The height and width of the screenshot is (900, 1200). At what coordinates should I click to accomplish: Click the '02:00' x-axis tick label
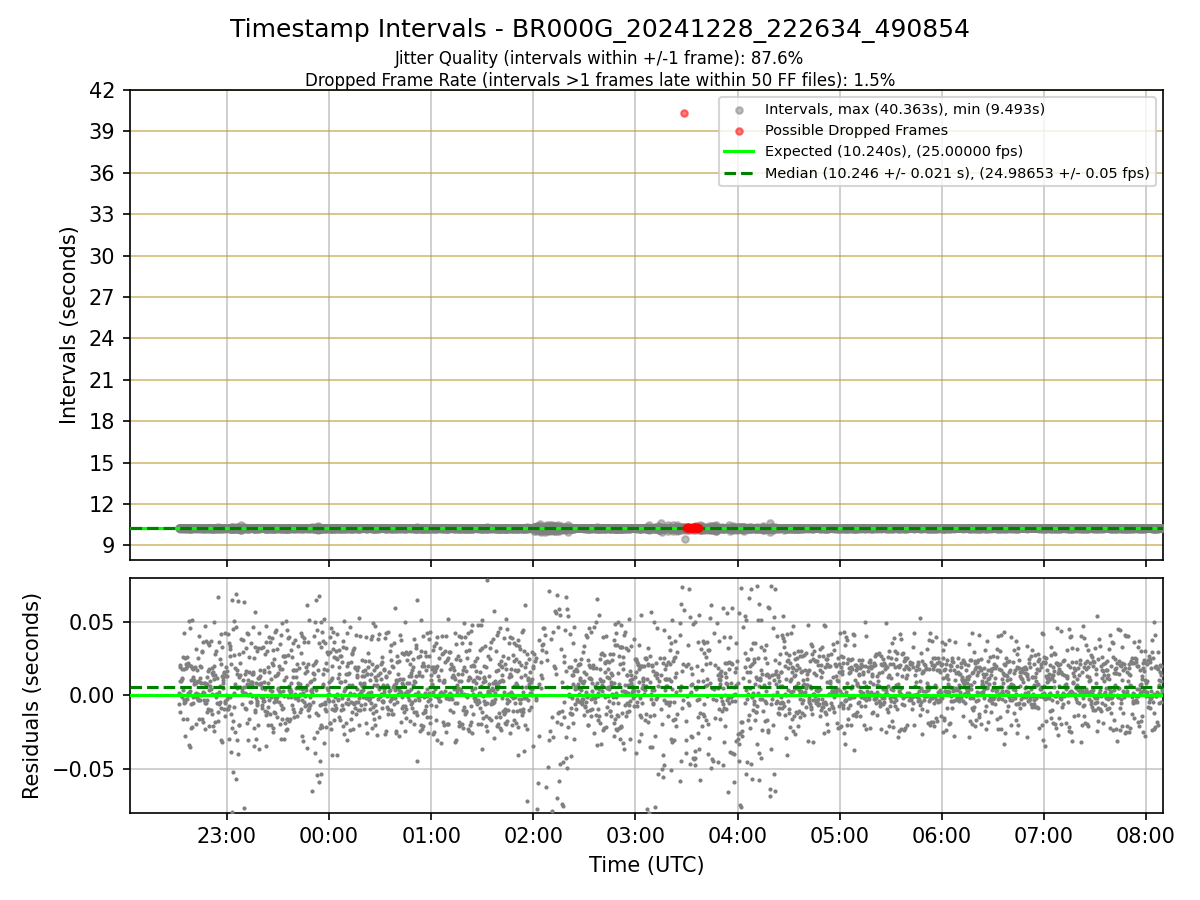tap(533, 835)
